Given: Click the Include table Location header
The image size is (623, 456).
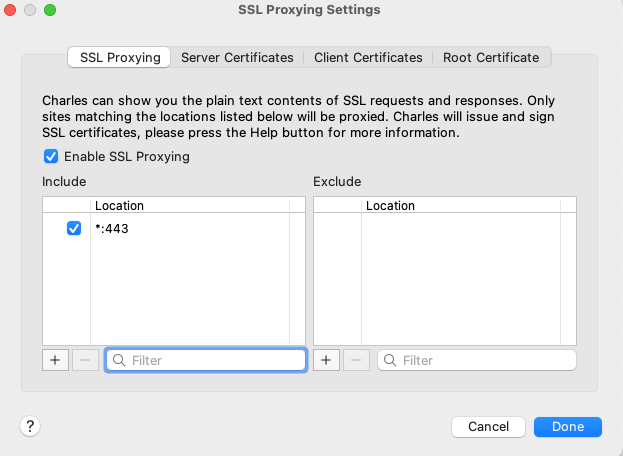Looking at the screenshot, I should point(190,205).
